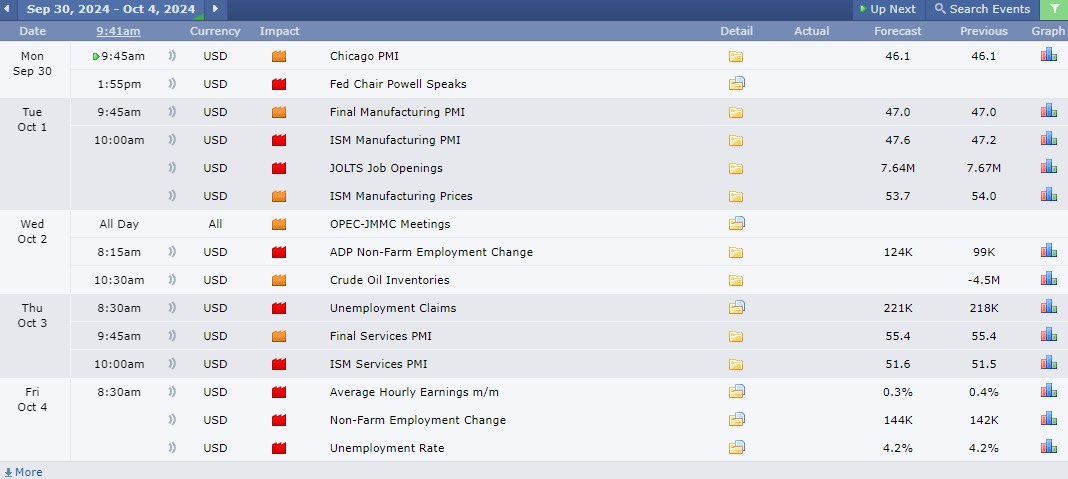Open Fed Chair Powell Speaks detail folder
Viewport: 1068px width, 479px height.
(x=736, y=84)
